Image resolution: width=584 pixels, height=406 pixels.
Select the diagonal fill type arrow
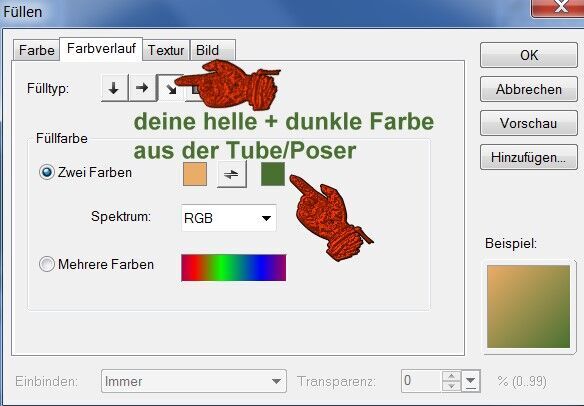[171, 89]
